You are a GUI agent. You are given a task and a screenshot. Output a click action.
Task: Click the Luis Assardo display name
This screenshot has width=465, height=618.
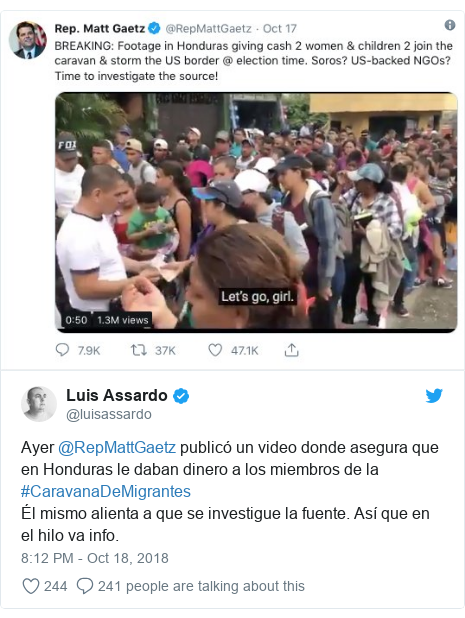coord(117,395)
